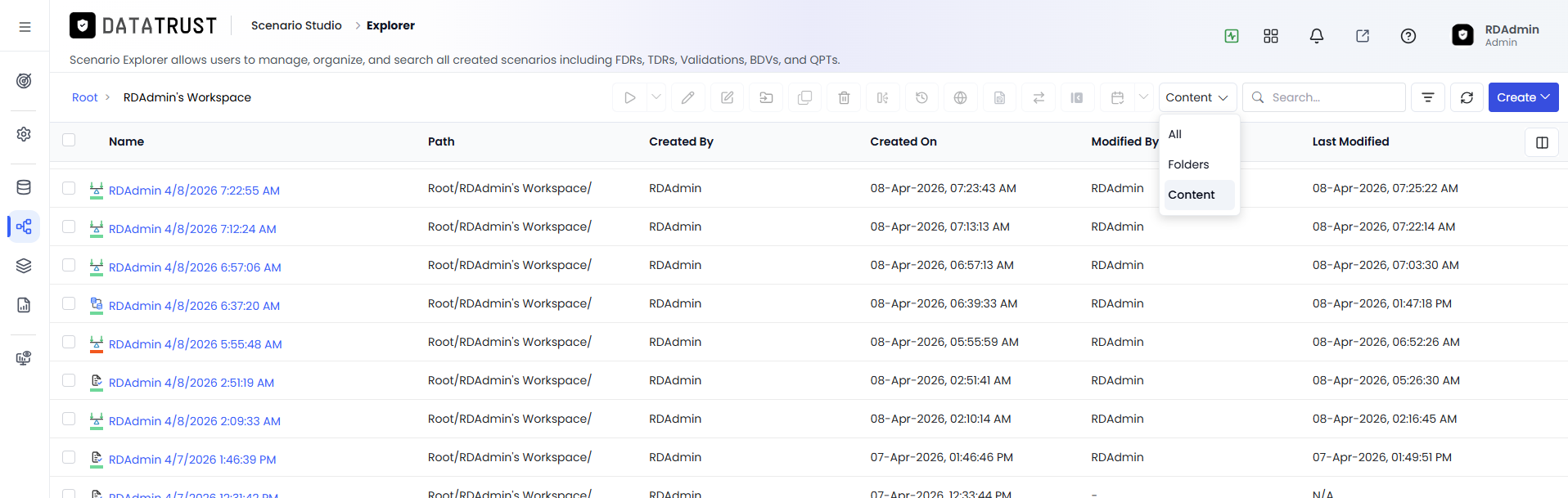Open scenario RDAdmin 4/8/2026 5:55:48 AM
This screenshot has height=498, width=1568.
click(x=195, y=344)
